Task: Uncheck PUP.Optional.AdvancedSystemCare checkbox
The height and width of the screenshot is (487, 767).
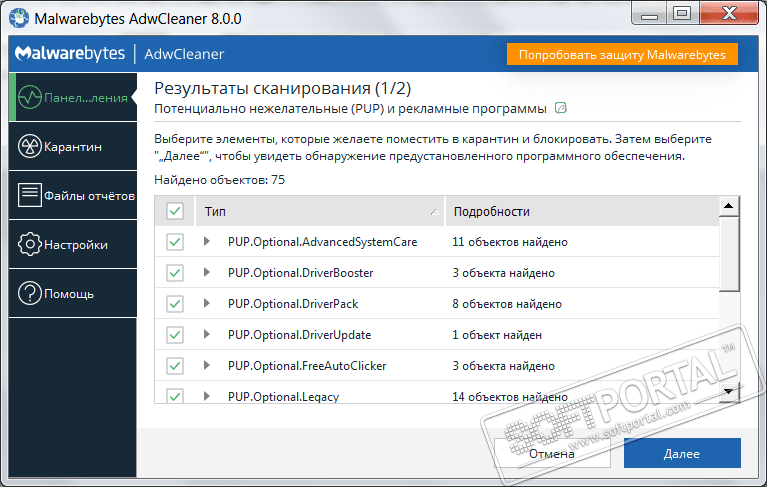Action: click(175, 242)
